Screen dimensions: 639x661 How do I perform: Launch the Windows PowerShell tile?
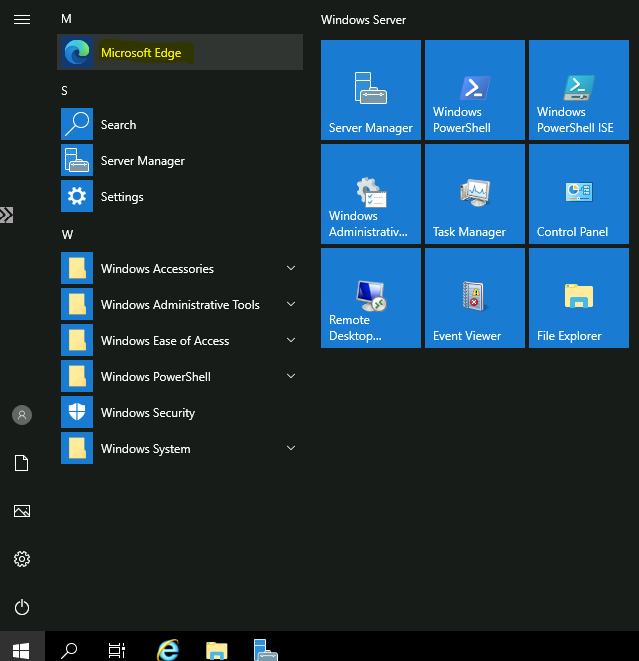tap(475, 90)
